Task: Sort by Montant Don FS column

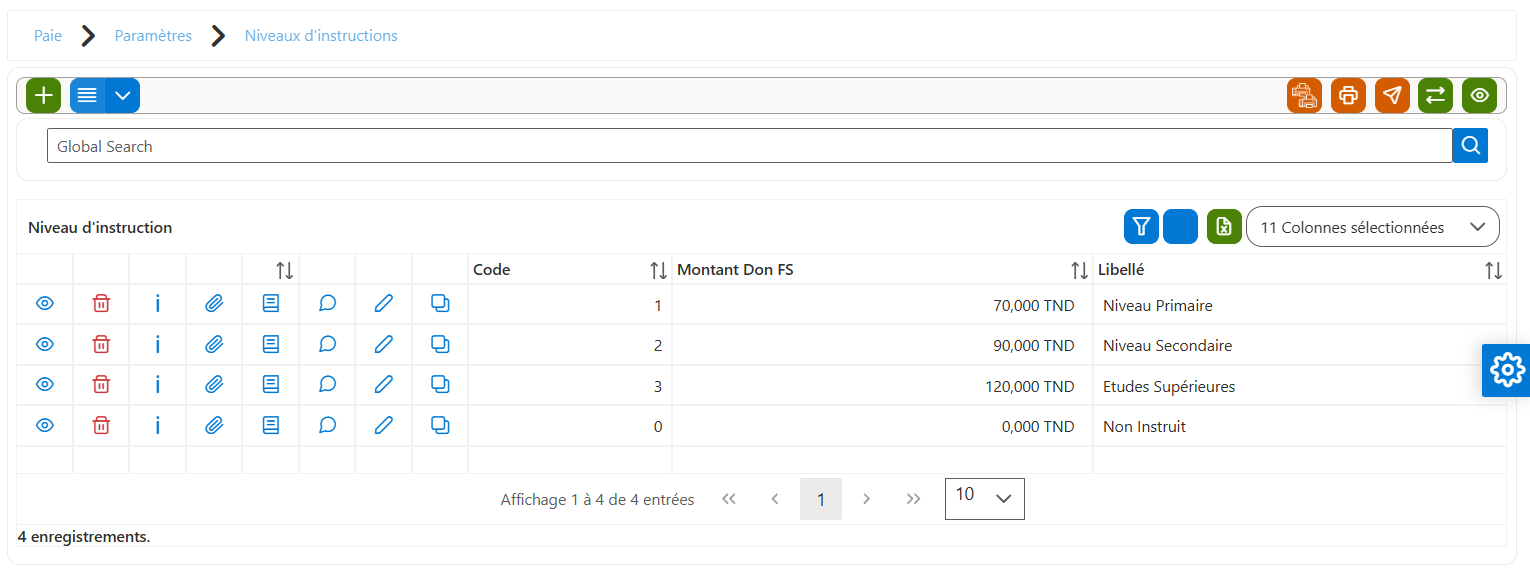Action: (x=1079, y=270)
